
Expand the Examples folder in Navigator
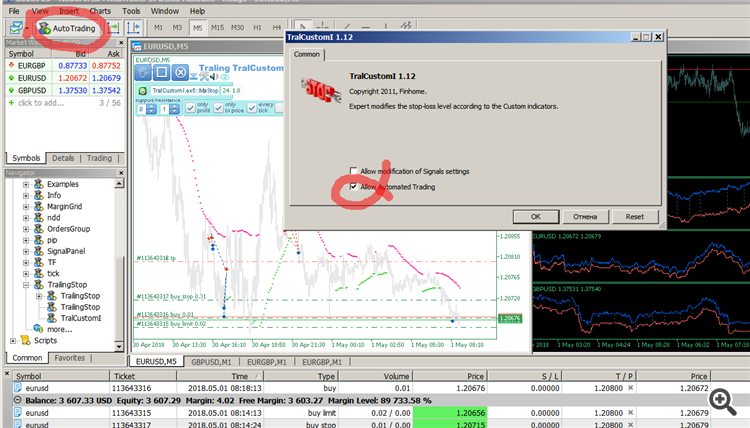coord(26,184)
